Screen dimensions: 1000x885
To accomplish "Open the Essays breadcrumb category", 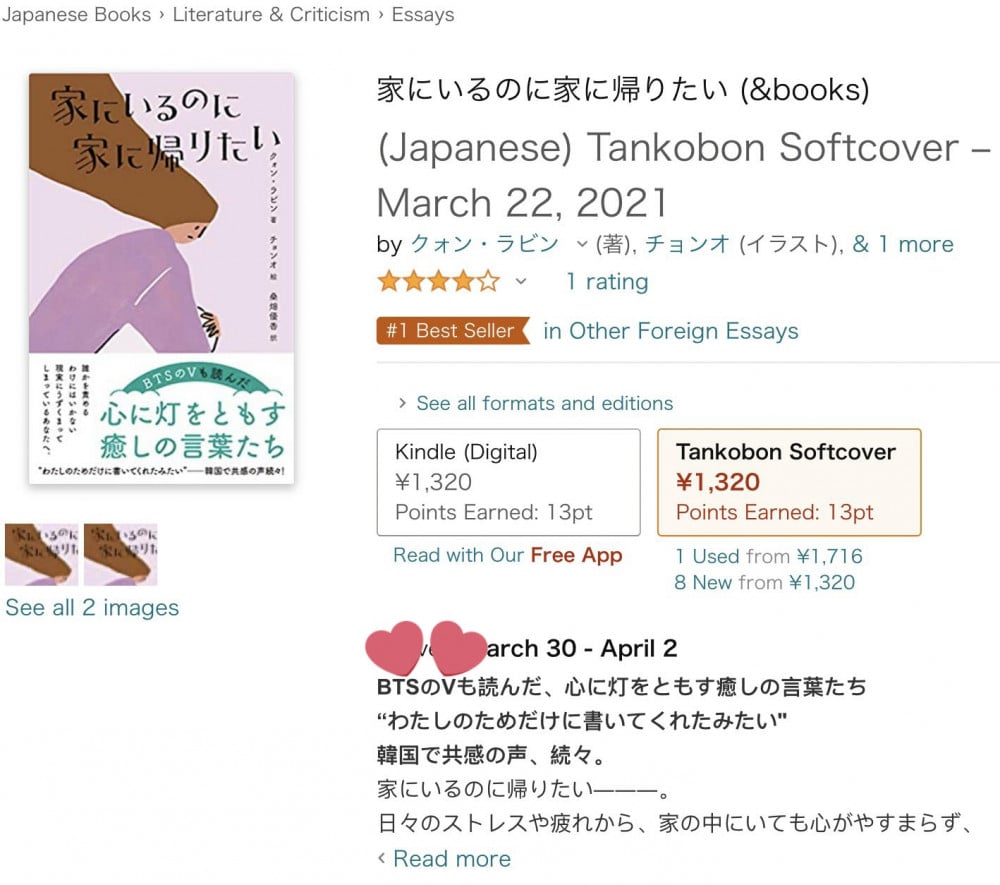I will coord(423,14).
